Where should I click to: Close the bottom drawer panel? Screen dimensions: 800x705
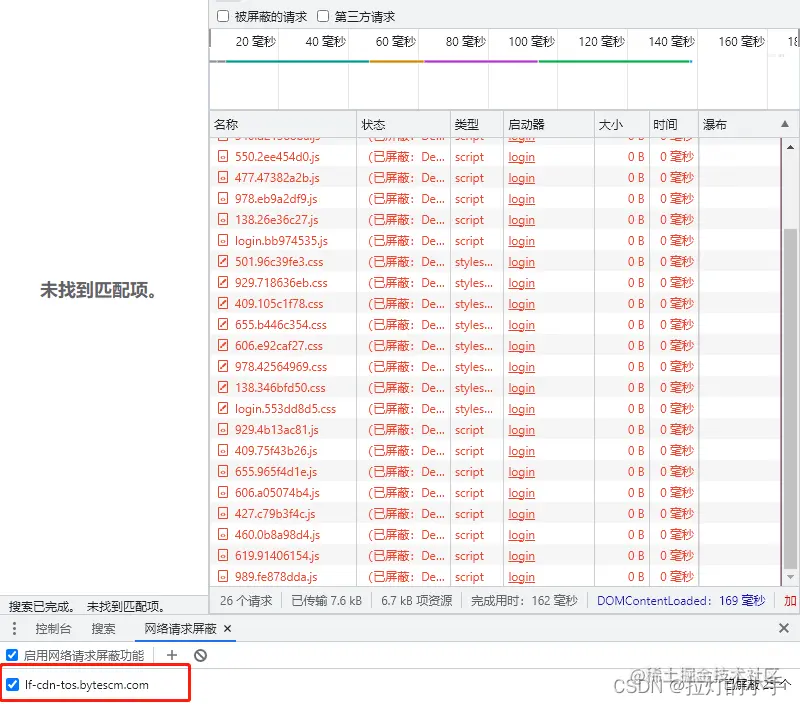point(784,628)
